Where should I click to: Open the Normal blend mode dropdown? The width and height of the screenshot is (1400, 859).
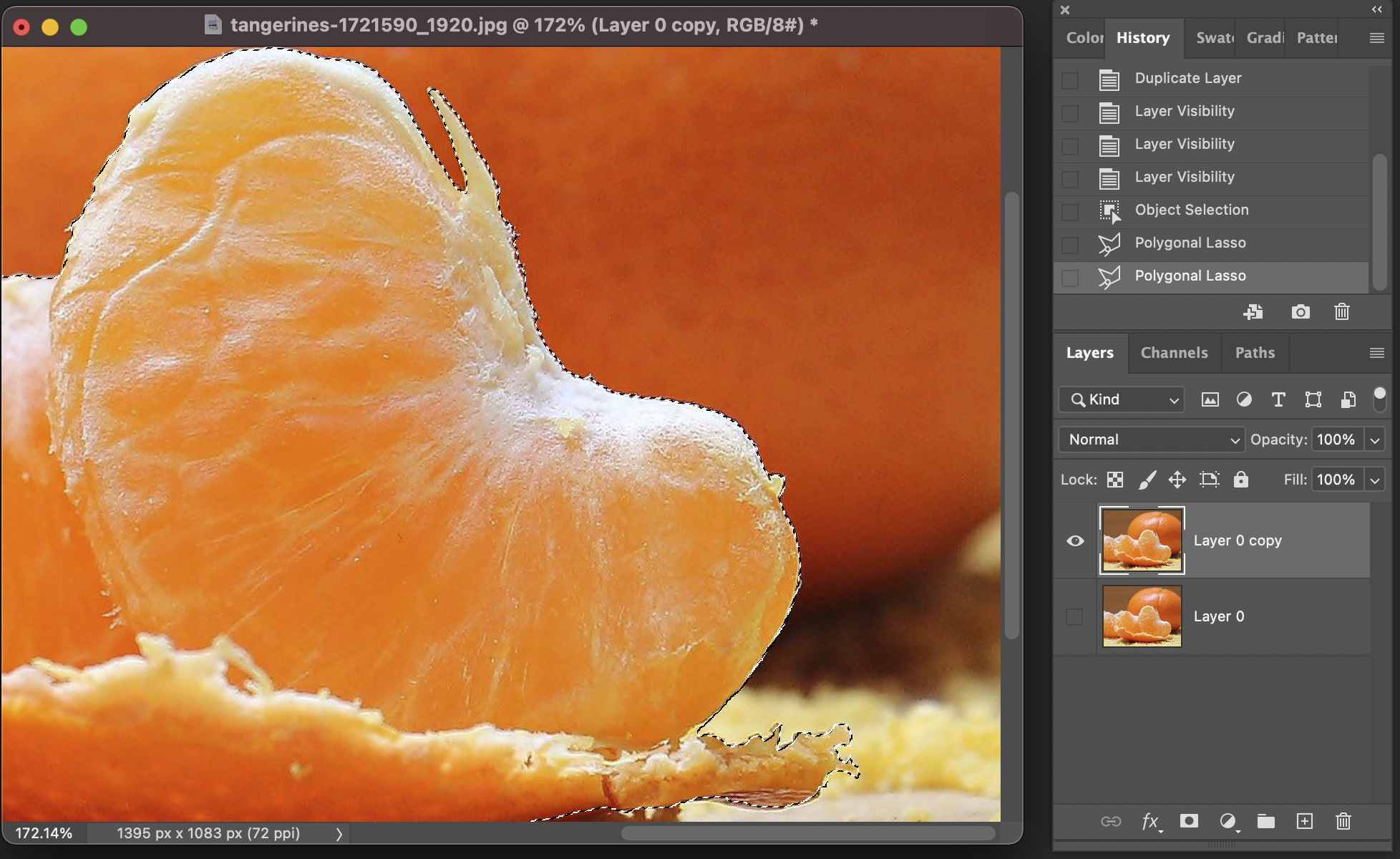coord(1151,440)
